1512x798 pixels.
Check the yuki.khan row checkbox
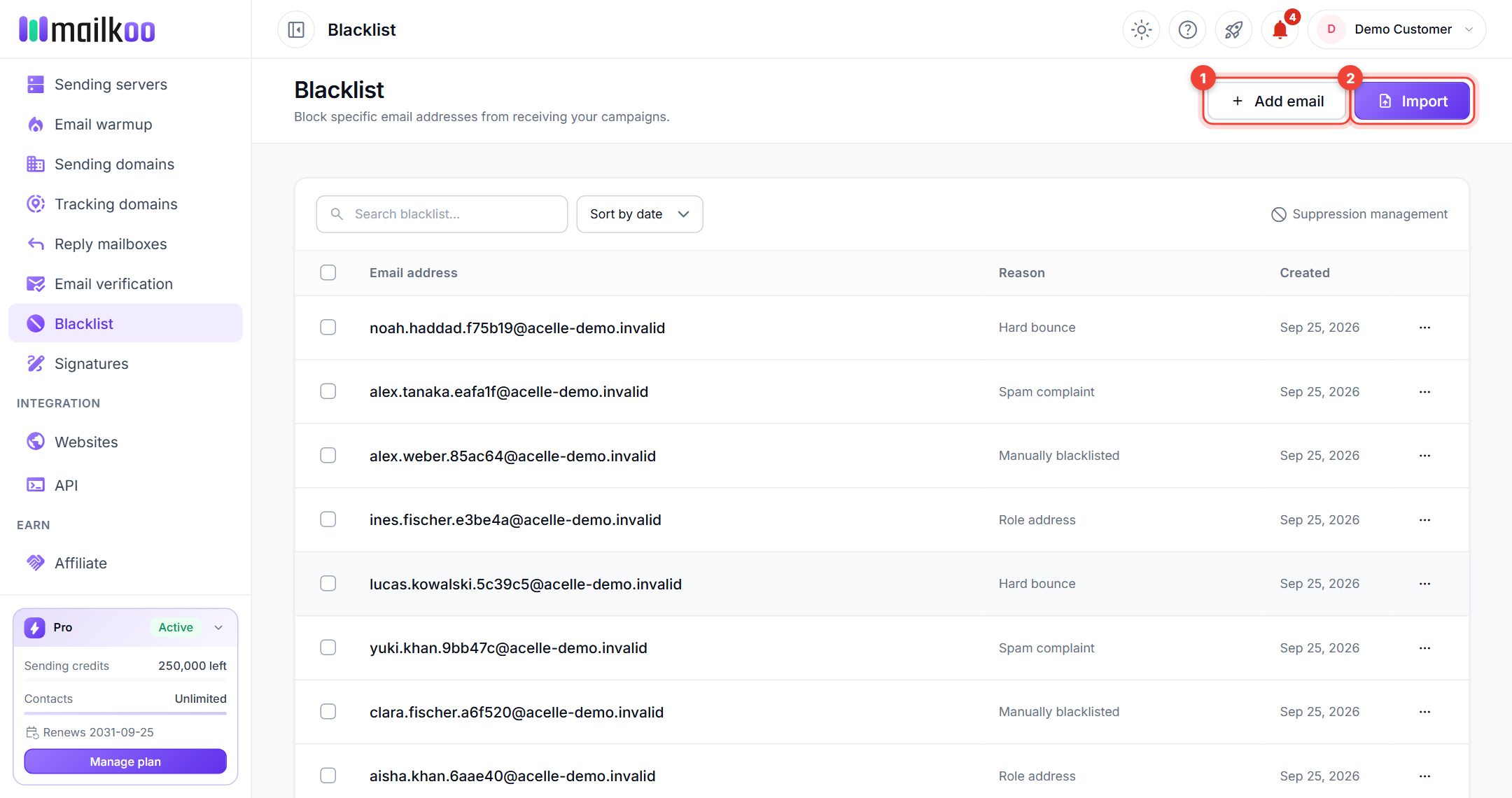pyautogui.click(x=328, y=647)
